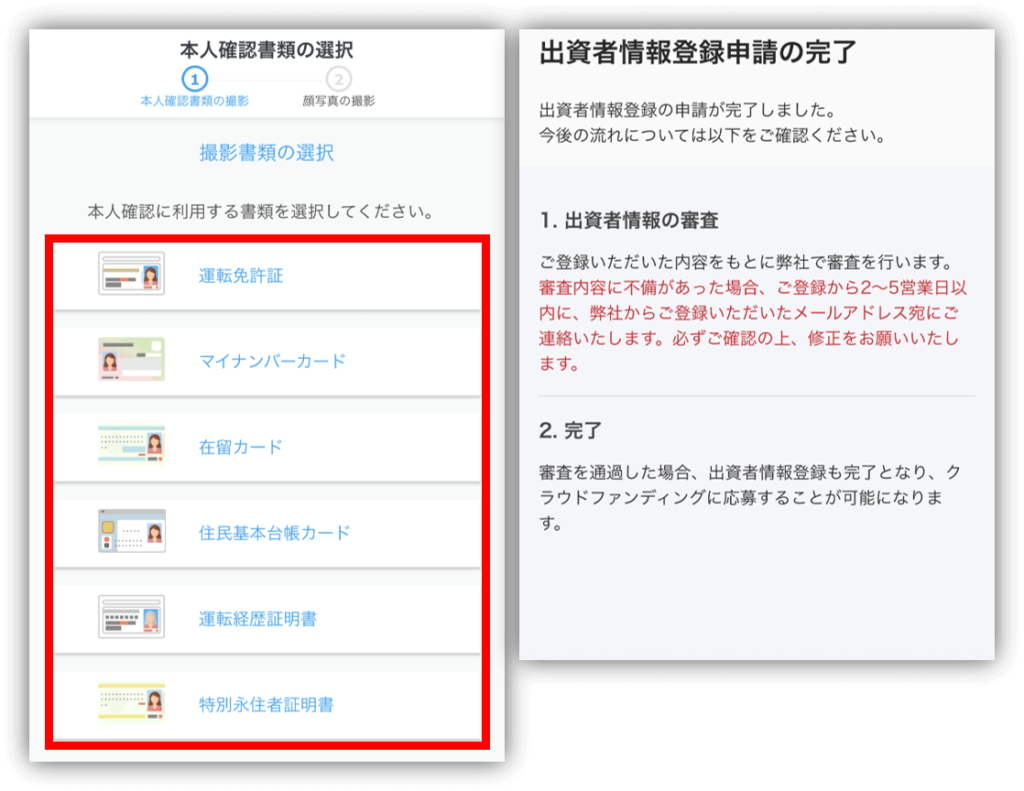This screenshot has height=791, width=1024.
Task: Click the 住民基本台帳カード card icon
Action: pyautogui.click(x=131, y=532)
